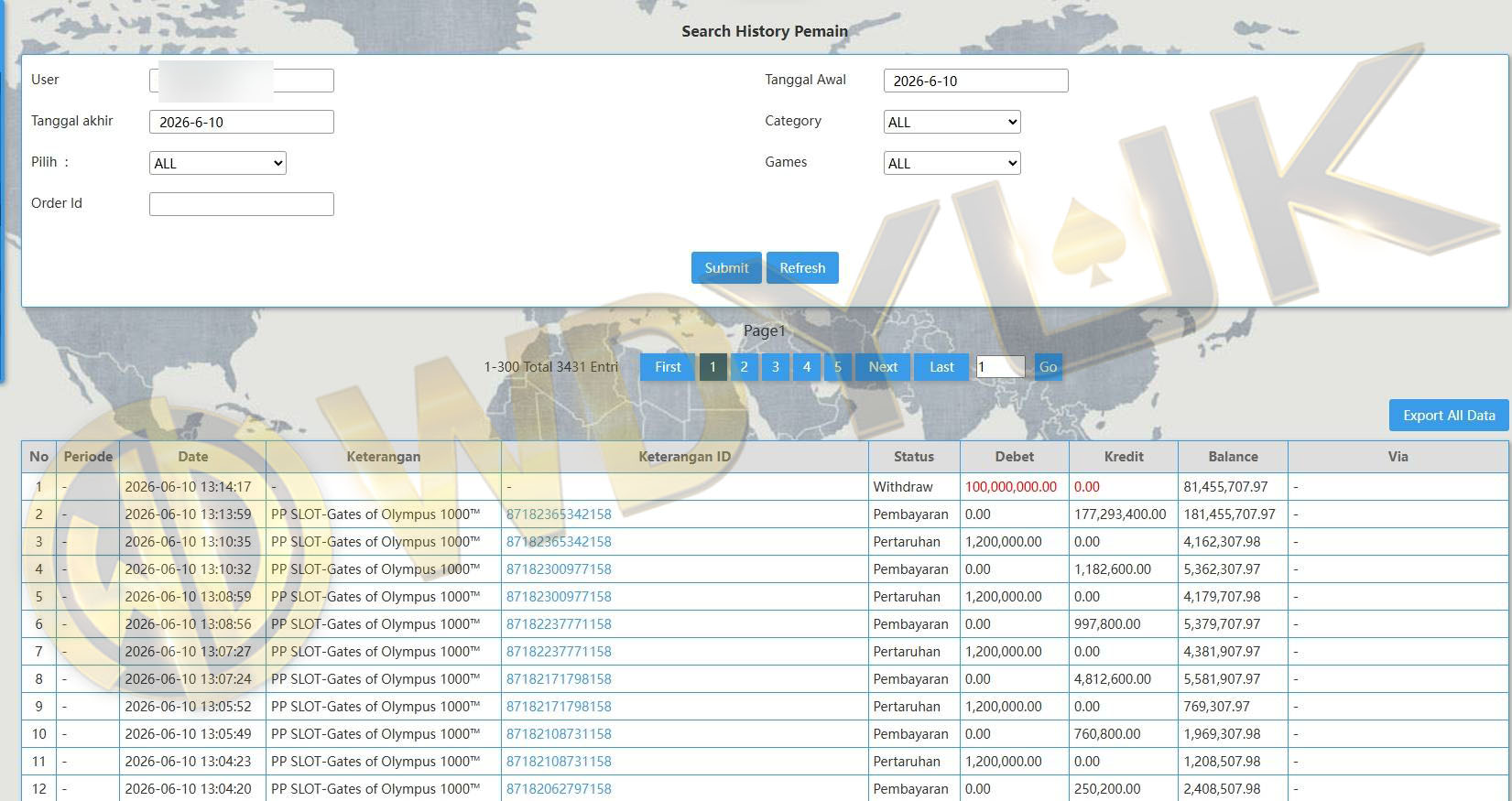Select the kredit value 250,200.00
This screenshot has width=1512, height=801.
[1107, 789]
